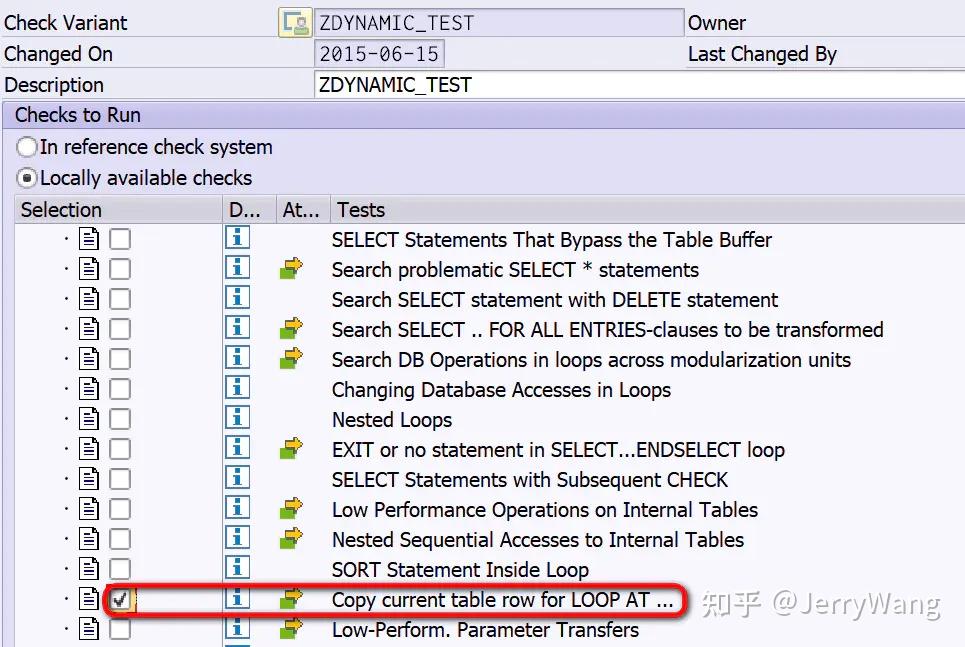Screen dimensions: 965x647
Task: Open the info icon for Changing Database Accesses in Loops
Action: (x=237, y=389)
